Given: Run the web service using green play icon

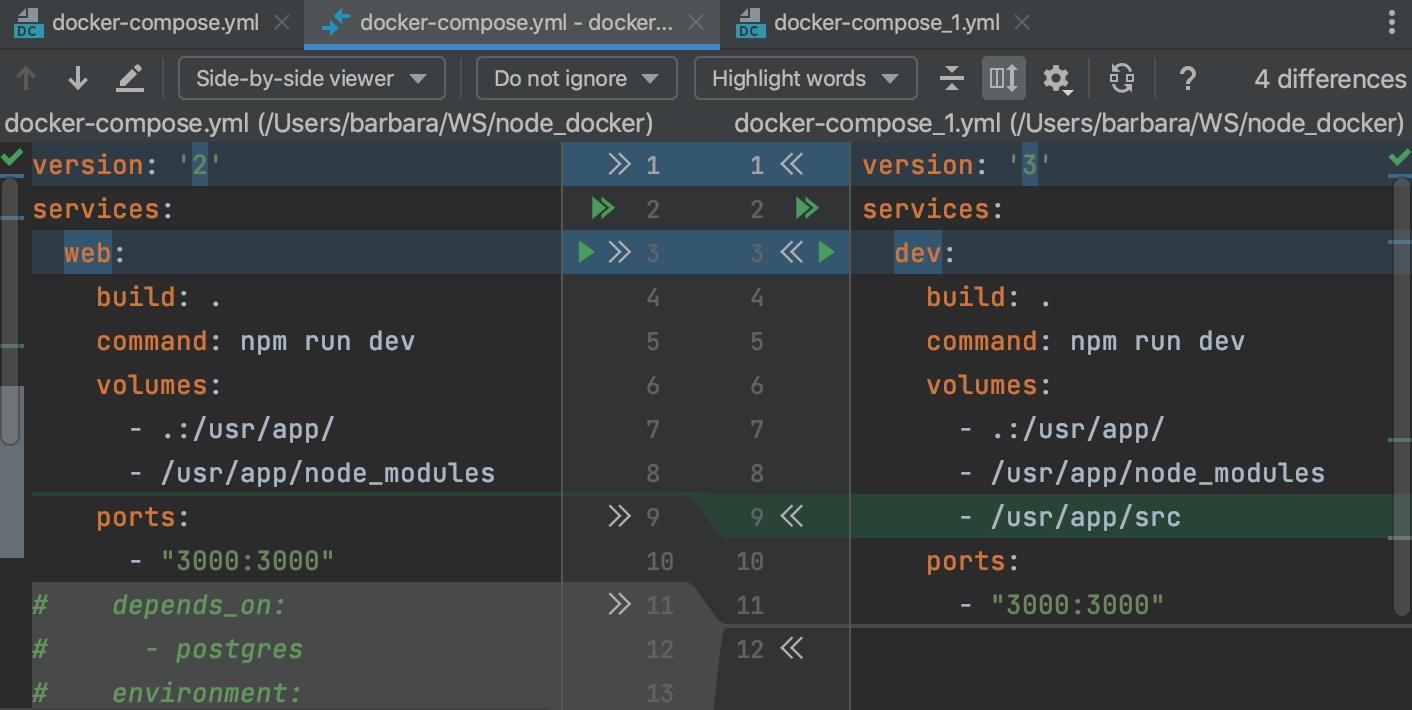Looking at the screenshot, I should 586,253.
